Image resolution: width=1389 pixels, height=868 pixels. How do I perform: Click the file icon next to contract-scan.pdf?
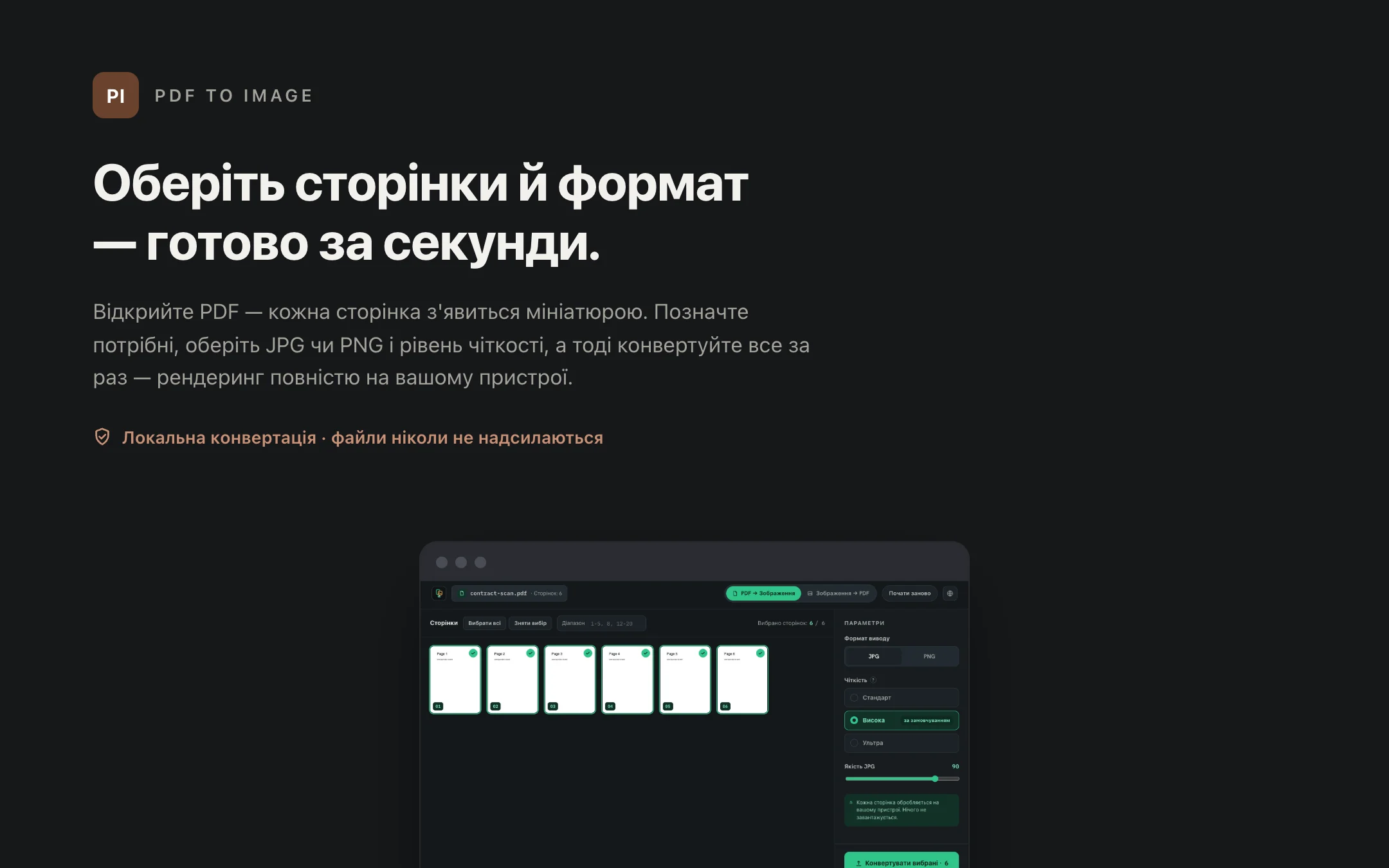[x=462, y=593]
